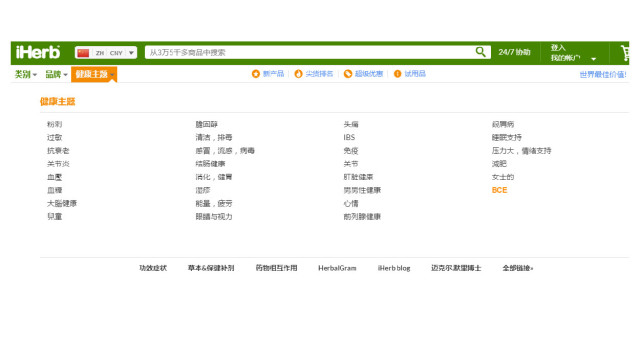Screen dimensions: 641x361
Task: Select the 心情 mood topic
Action: pos(351,203)
